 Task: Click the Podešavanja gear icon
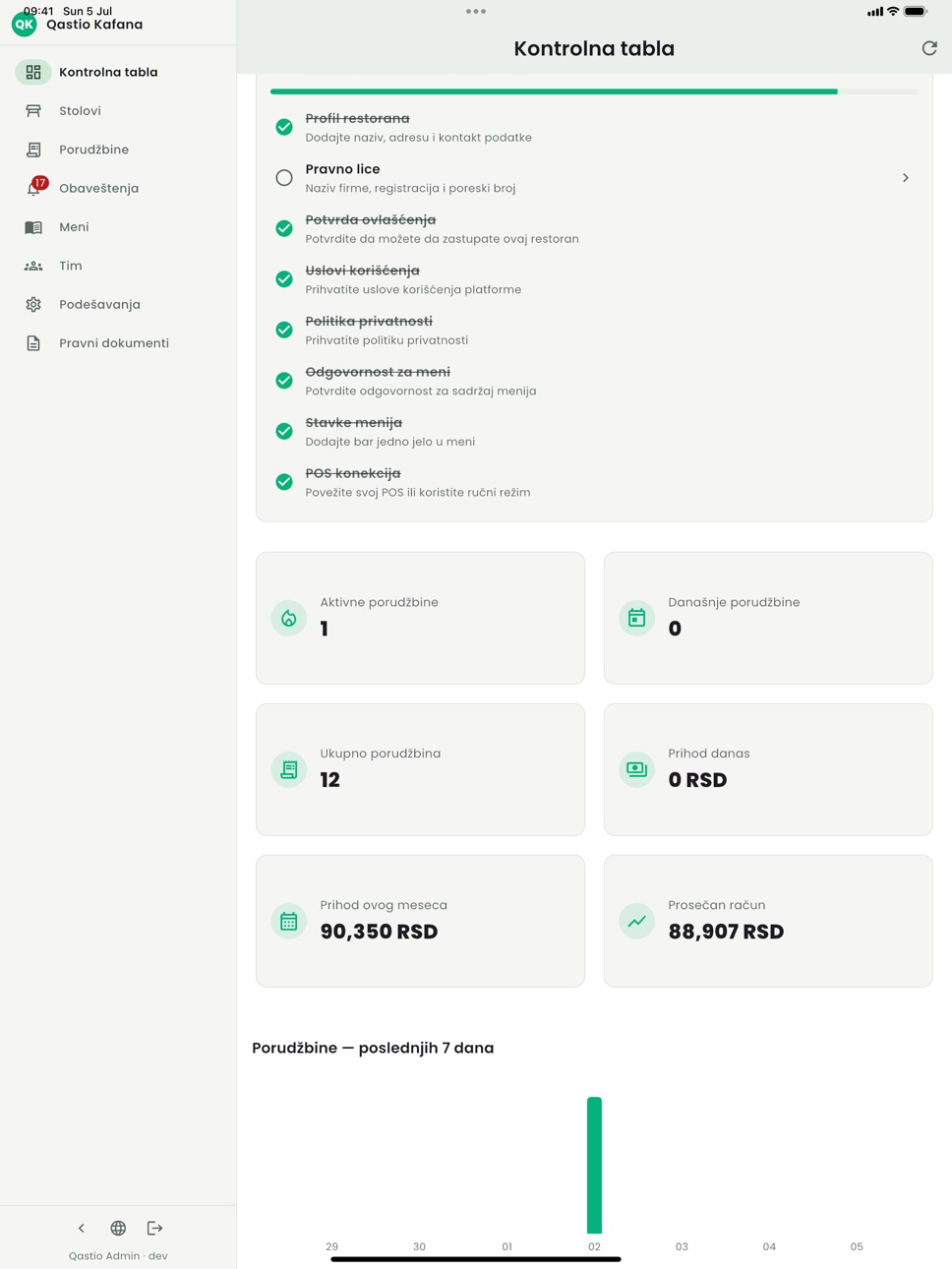pyautogui.click(x=33, y=304)
